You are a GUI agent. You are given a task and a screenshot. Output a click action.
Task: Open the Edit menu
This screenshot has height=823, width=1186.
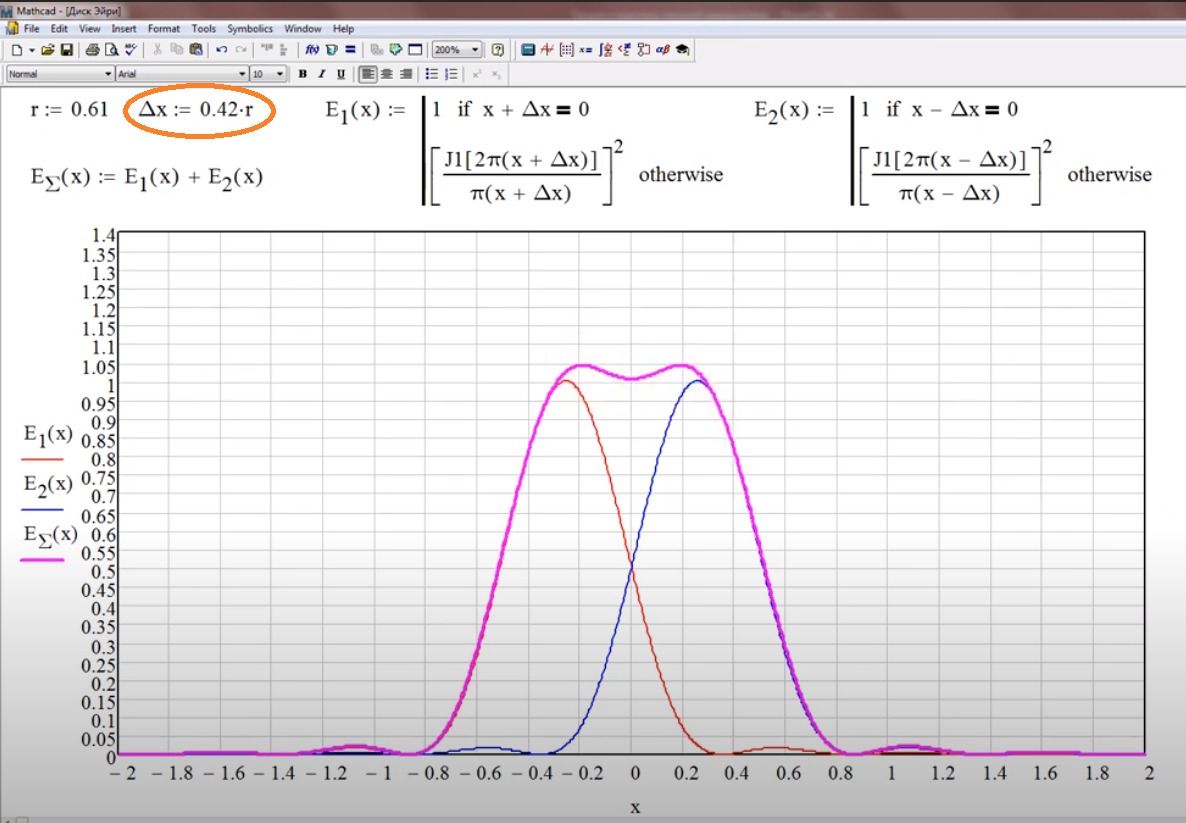59,29
